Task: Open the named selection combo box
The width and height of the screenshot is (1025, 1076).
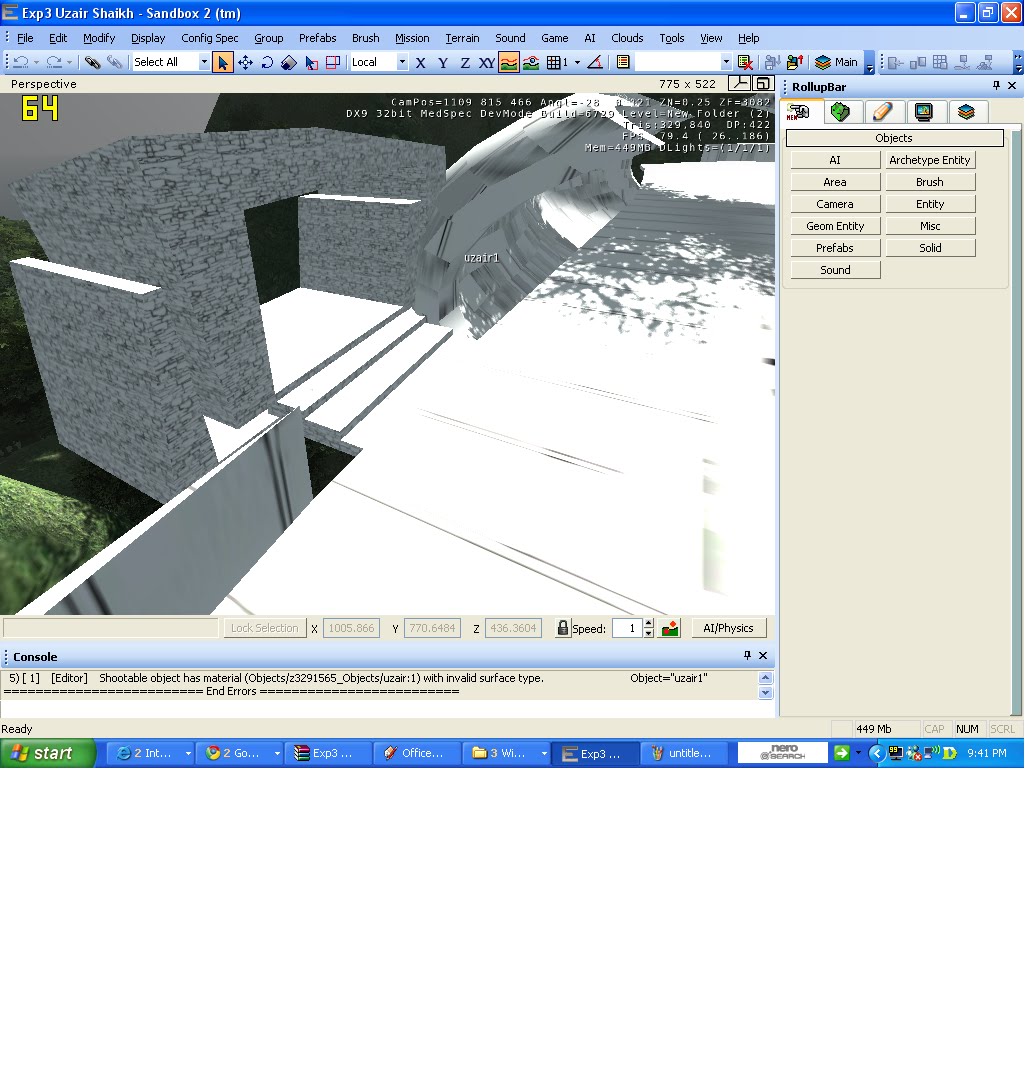Action: pyautogui.click(x=683, y=62)
